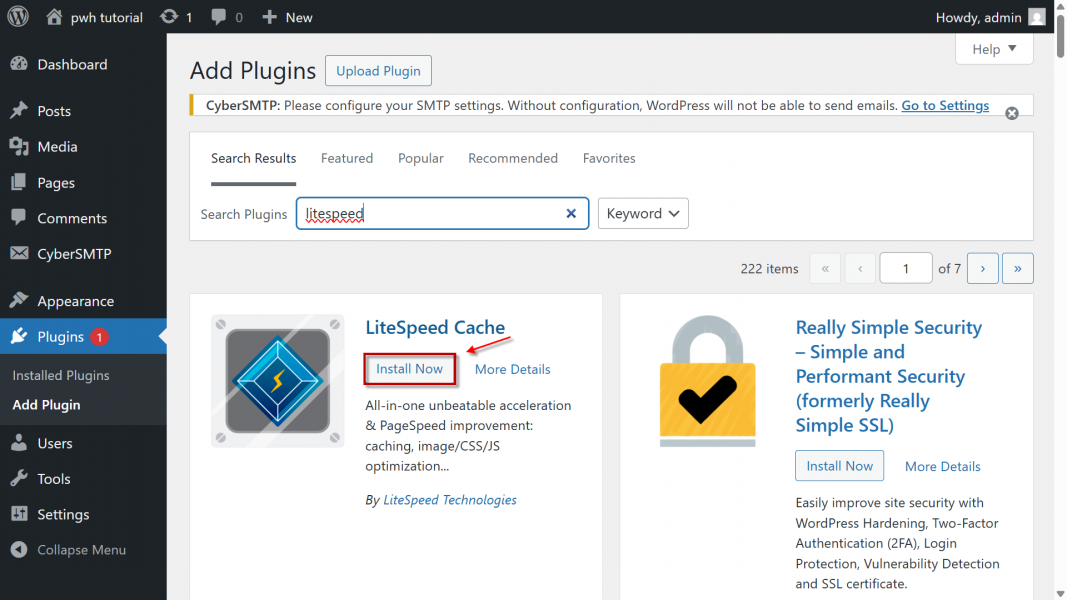The width and height of the screenshot is (1067, 600).
Task: Dismiss the CyberSMTP notice
Action: tap(1012, 114)
